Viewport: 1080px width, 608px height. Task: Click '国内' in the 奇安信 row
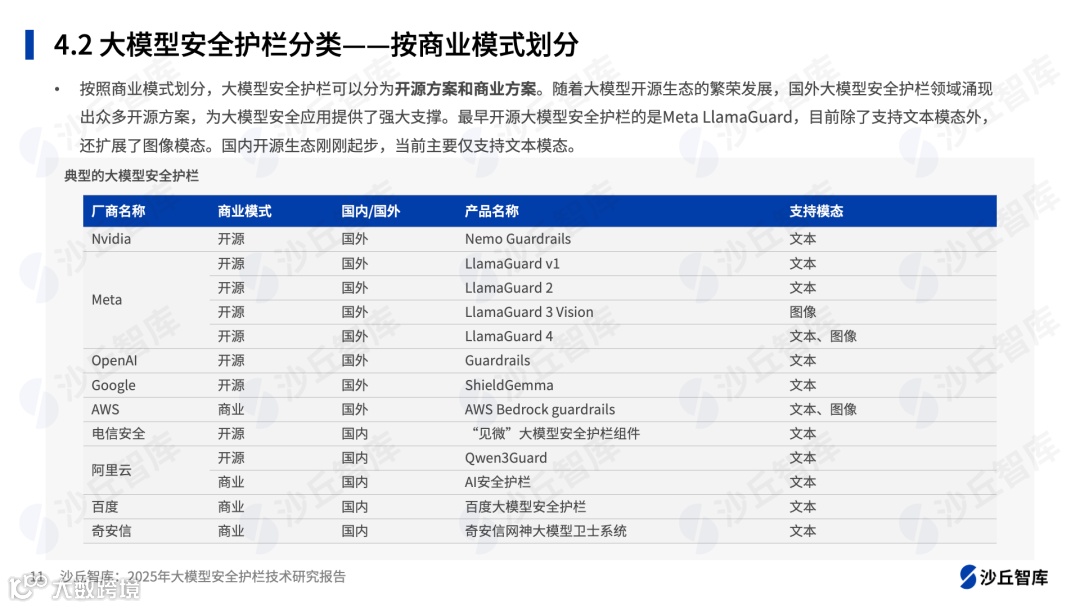click(355, 531)
